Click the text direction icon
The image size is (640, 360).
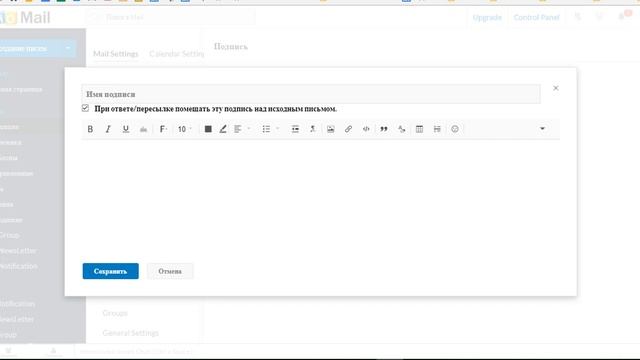[x=313, y=129]
